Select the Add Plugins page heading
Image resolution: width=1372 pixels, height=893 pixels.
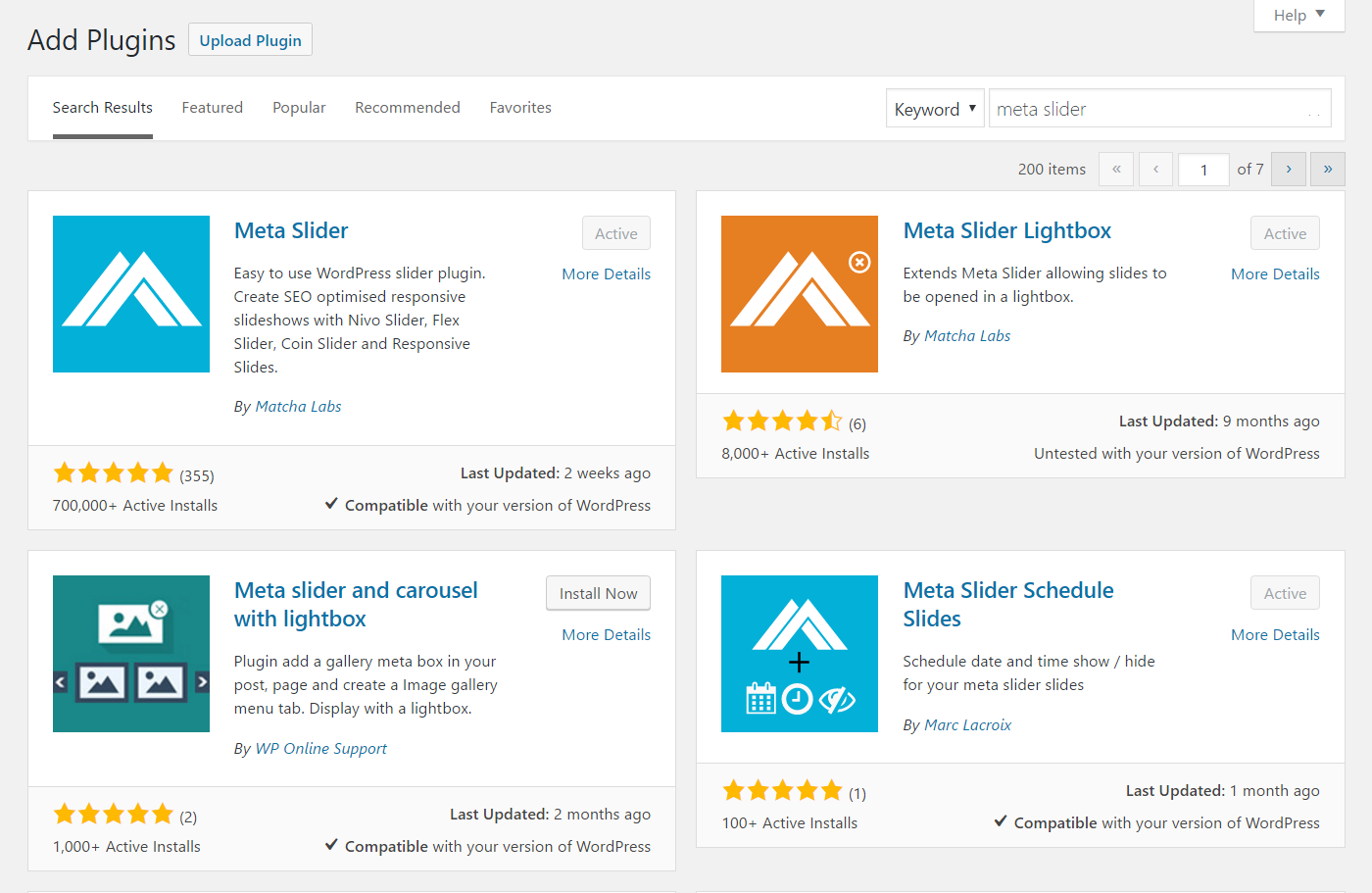[102, 40]
